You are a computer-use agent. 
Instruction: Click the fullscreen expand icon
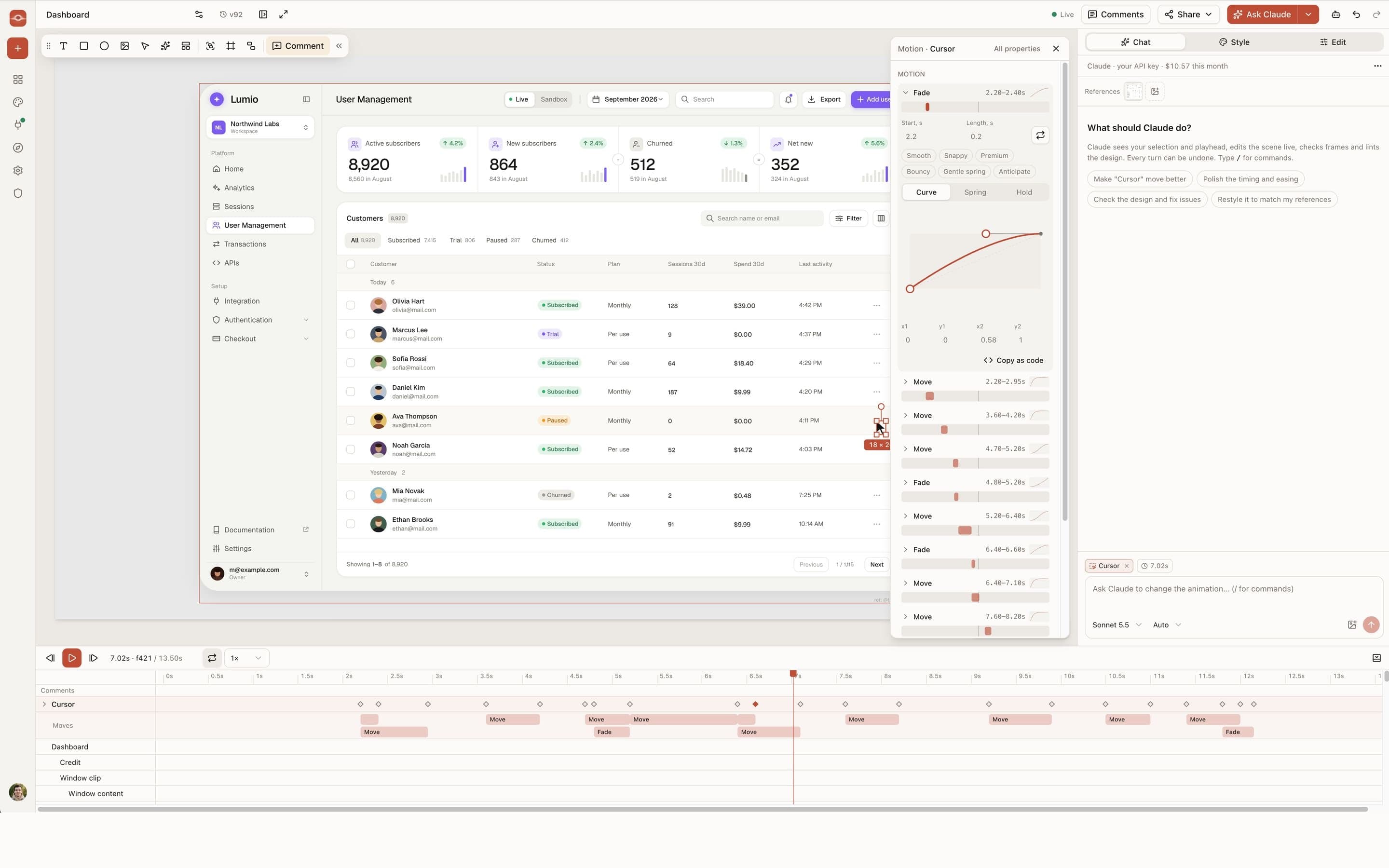[x=284, y=14]
